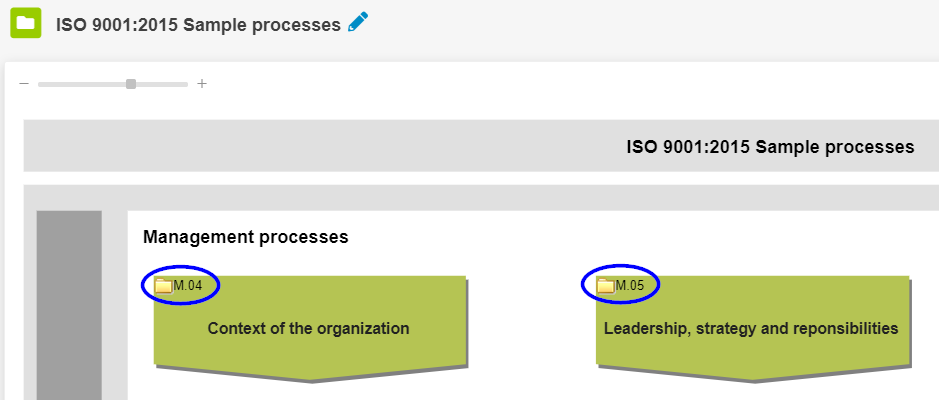This screenshot has width=939, height=400.
Task: Click the green folder icon beside the title
Action: point(25,23)
